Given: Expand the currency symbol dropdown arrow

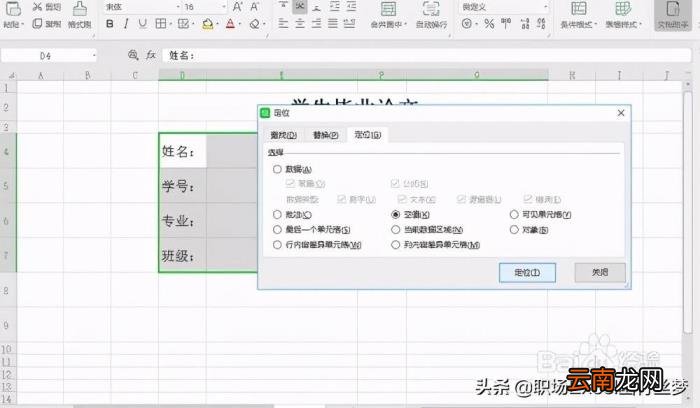Looking at the screenshot, I should coord(476,24).
